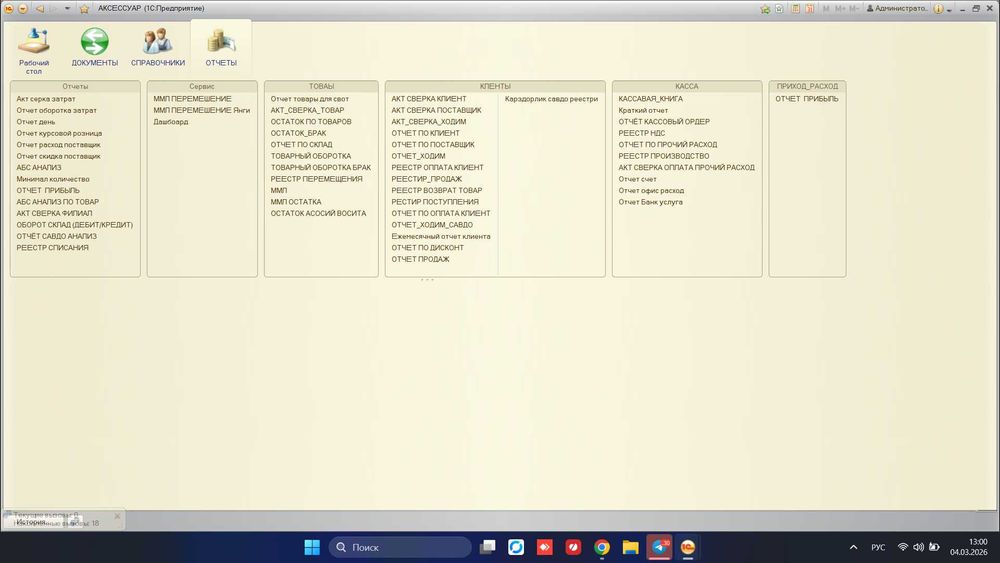The width and height of the screenshot is (1000, 563).
Task: Open ДОКУМЕНТЫ section
Action: pos(94,47)
